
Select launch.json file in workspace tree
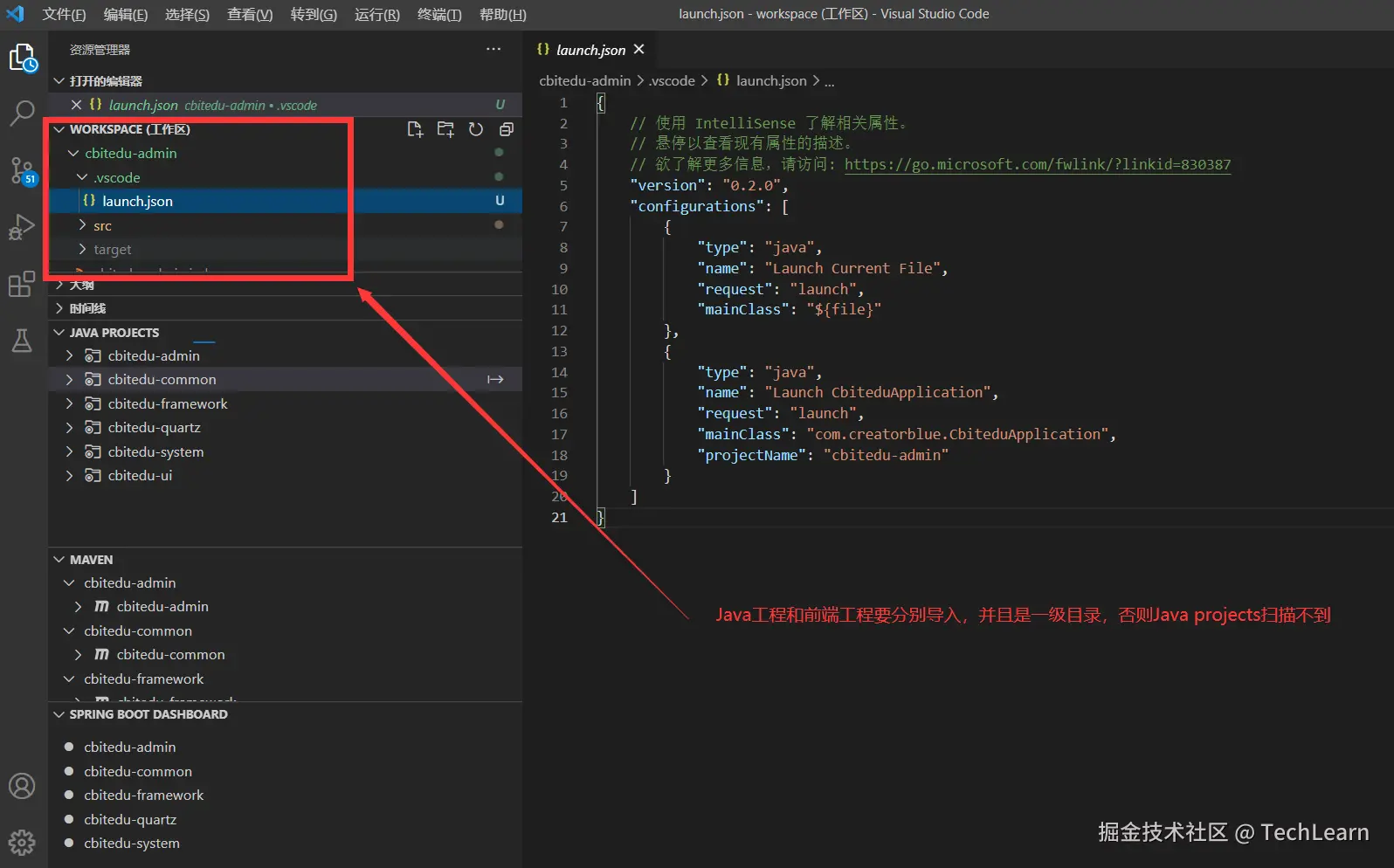[x=285, y=201]
